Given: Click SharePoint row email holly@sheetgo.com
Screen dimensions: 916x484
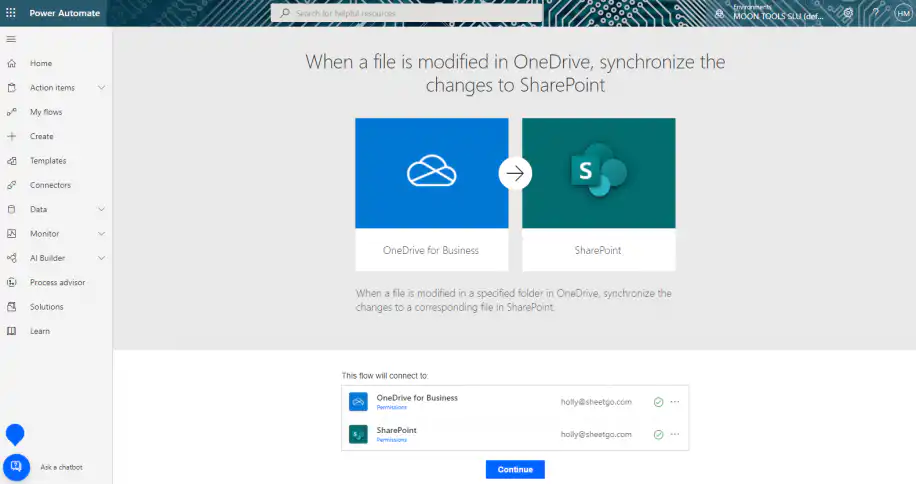Looking at the screenshot, I should 596,434.
